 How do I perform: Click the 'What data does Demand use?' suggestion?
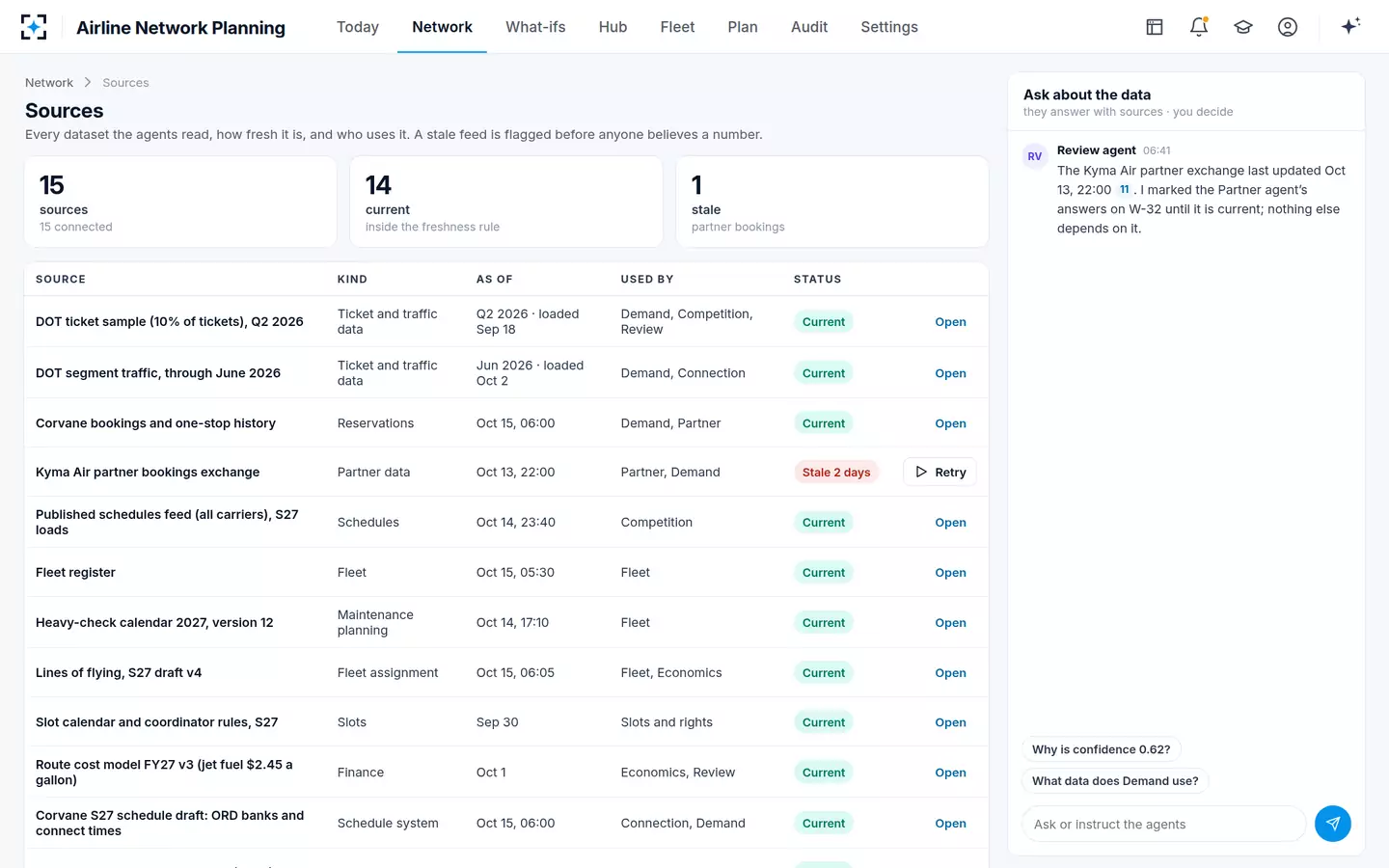[1115, 781]
